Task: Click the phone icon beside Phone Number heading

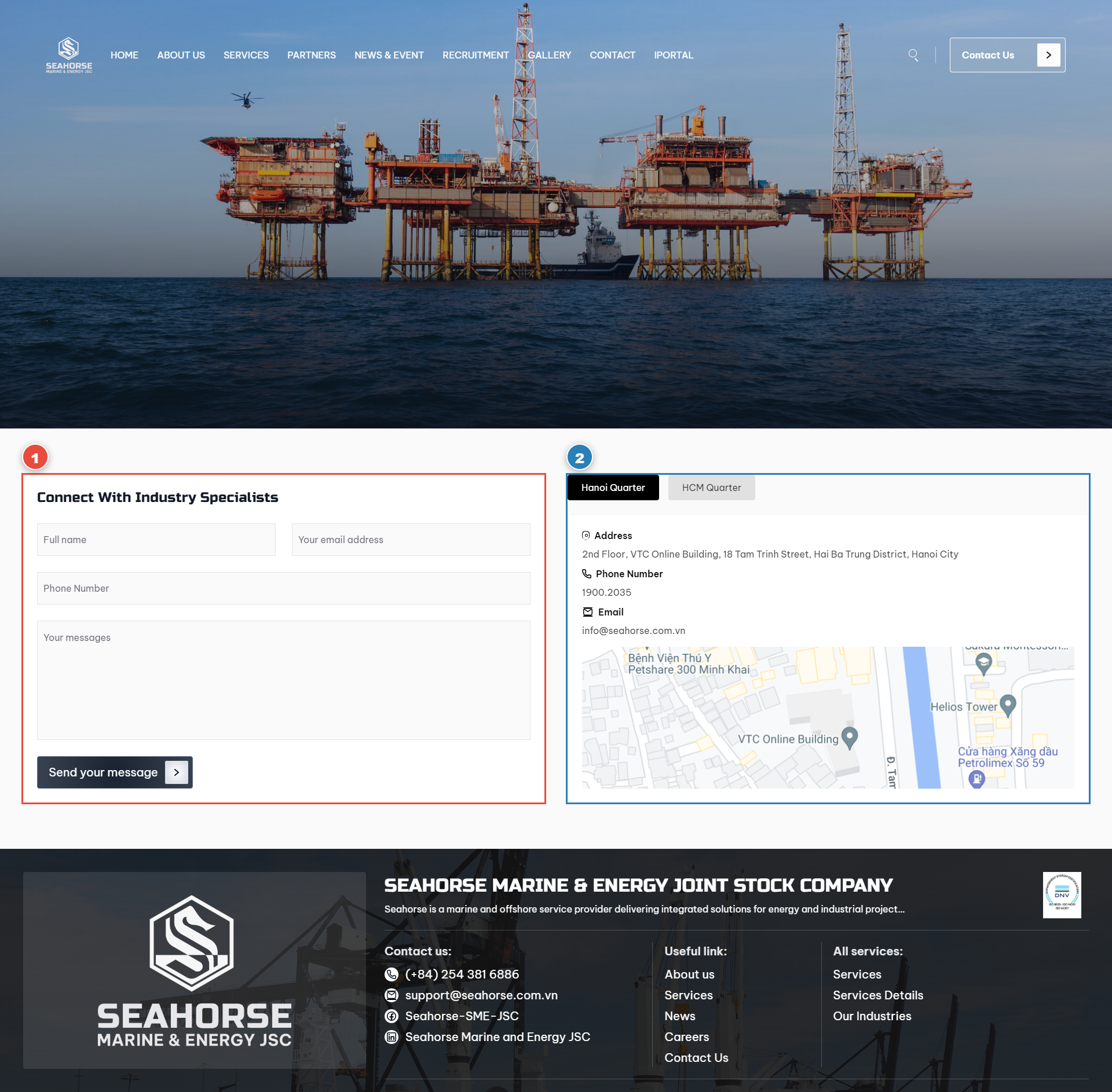Action: tap(587, 574)
